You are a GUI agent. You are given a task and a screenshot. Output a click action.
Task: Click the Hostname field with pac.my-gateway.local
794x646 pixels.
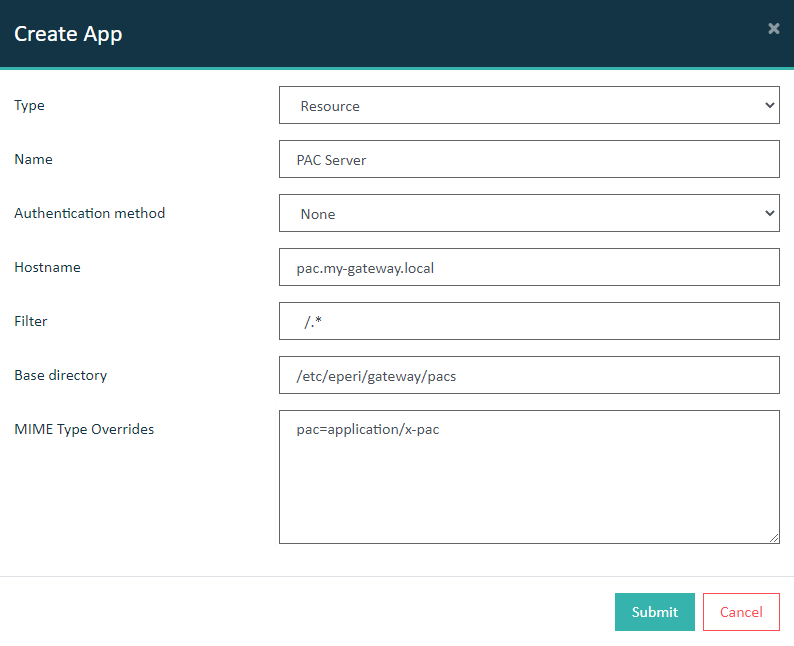529,267
